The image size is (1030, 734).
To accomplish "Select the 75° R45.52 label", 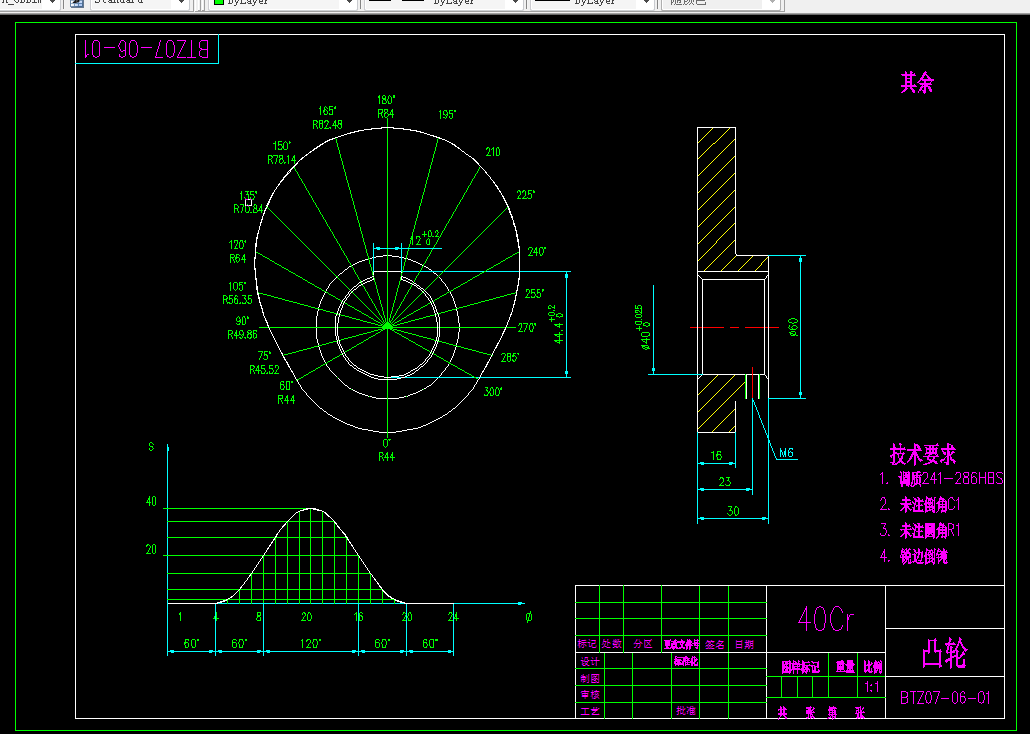I will coord(264,363).
